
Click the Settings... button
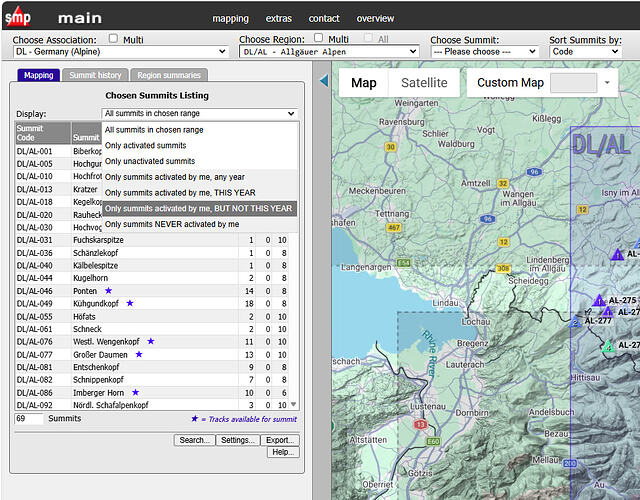coord(238,440)
